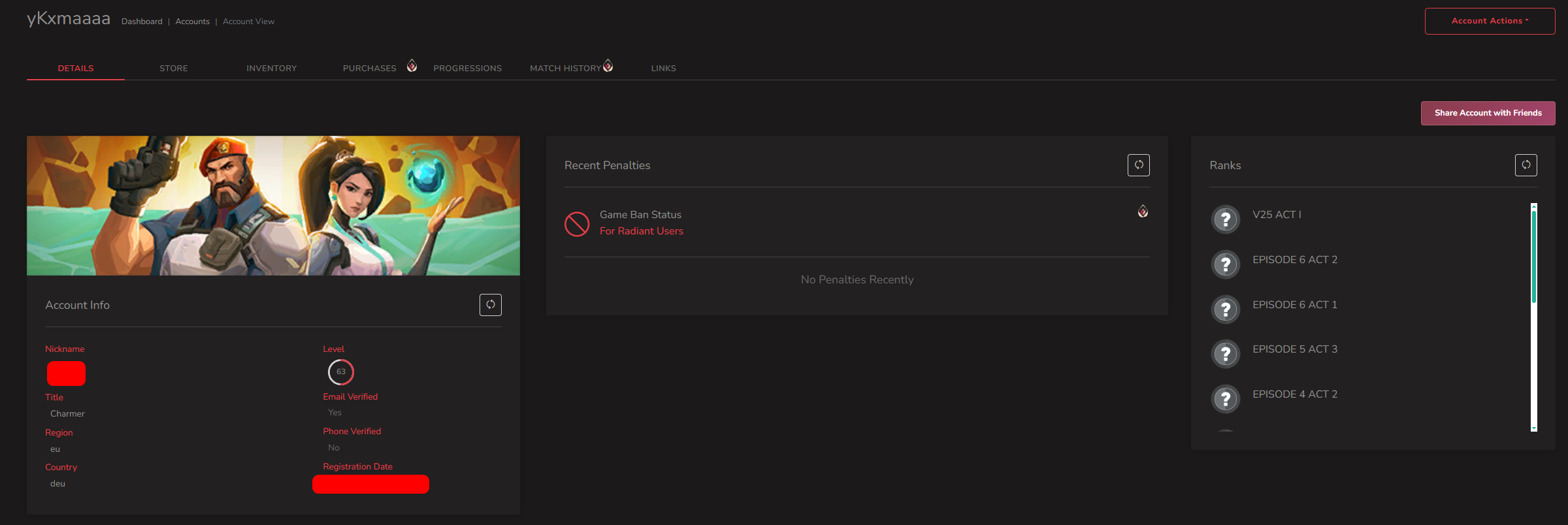
Task: Refresh the Recent Penalties panel
Action: pos(1139,165)
